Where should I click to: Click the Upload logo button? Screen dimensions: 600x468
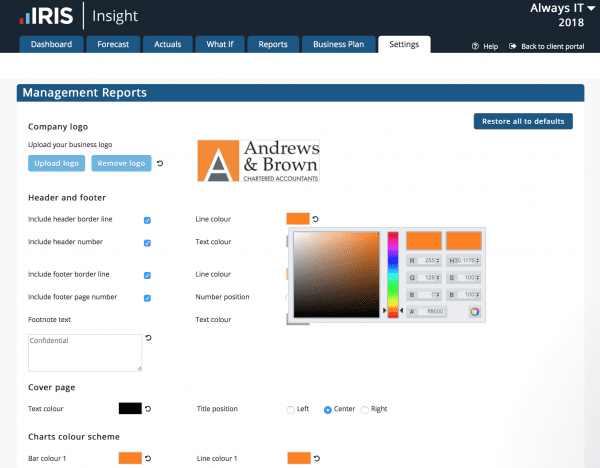(56, 163)
